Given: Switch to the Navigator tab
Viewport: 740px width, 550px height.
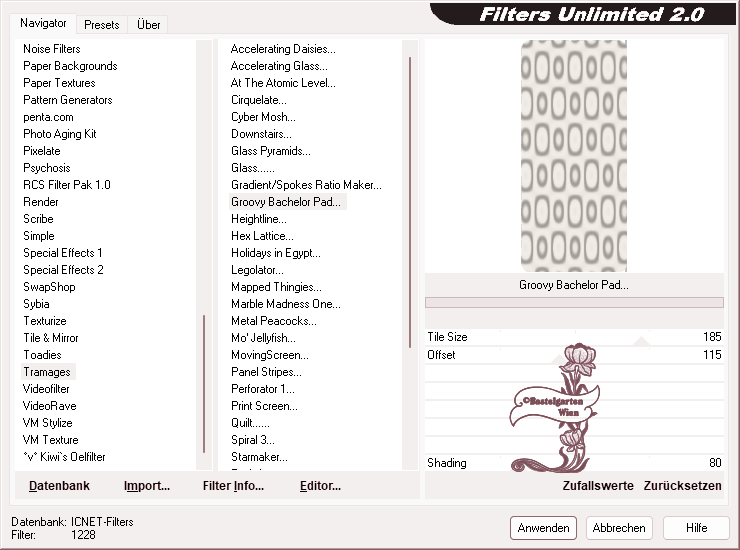Looking at the screenshot, I should click(43, 23).
